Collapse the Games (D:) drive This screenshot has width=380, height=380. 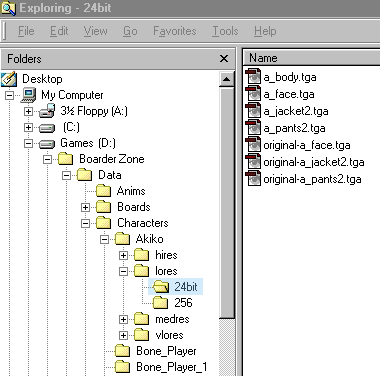[29, 143]
